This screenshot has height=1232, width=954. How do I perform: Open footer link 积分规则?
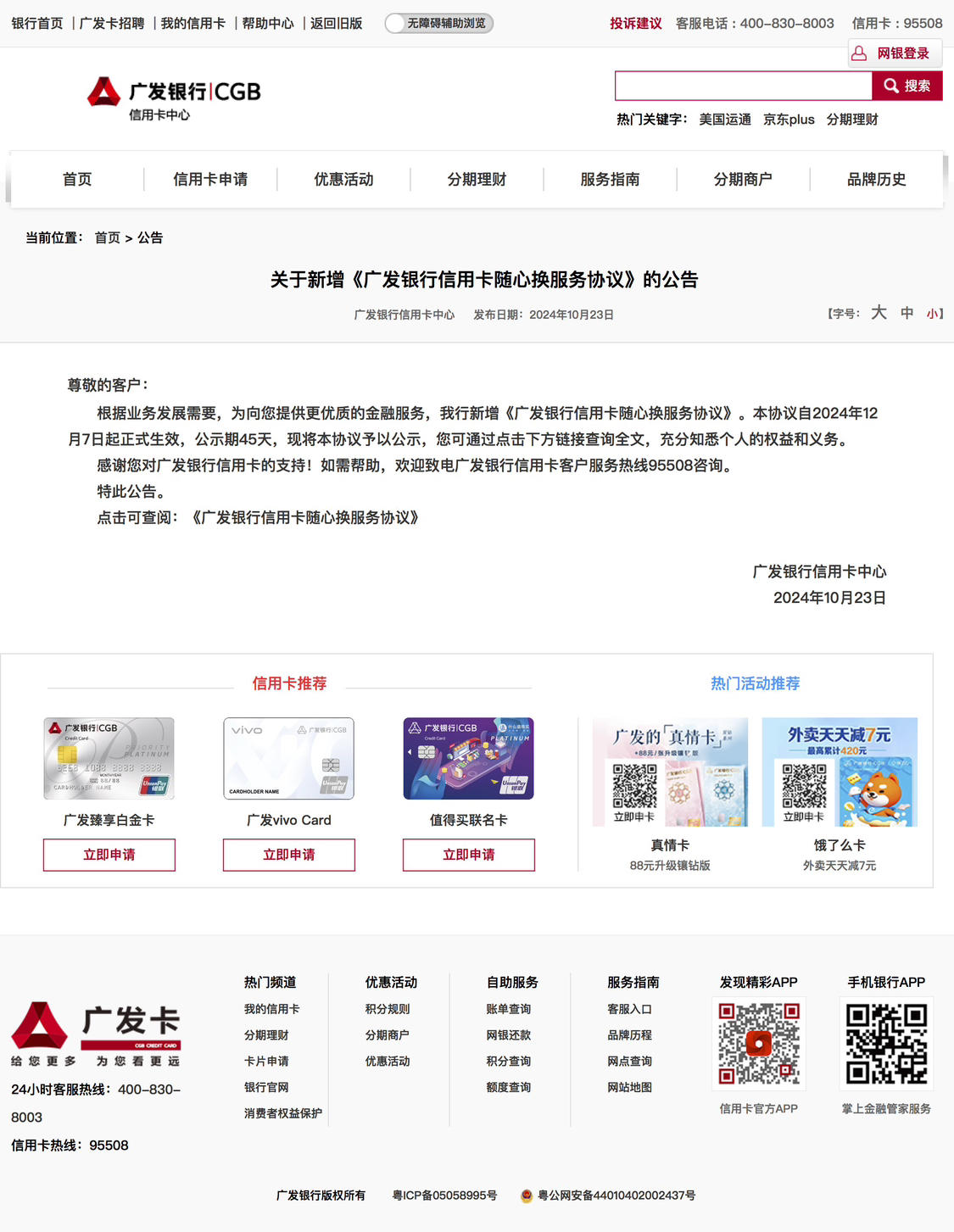click(388, 1009)
